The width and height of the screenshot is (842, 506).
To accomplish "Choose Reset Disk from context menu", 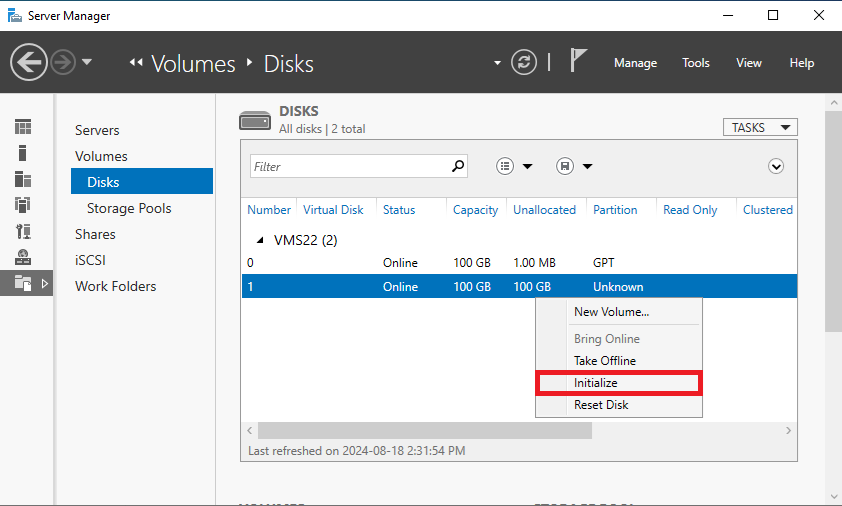I will 619,405.
